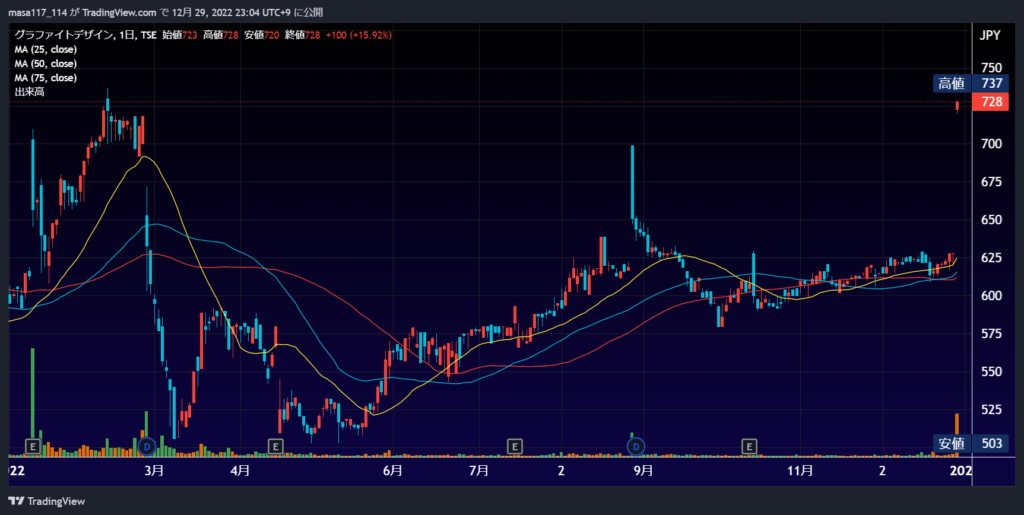The height and width of the screenshot is (515, 1024).
Task: Click the 525 price axis value
Action: pyautogui.click(x=991, y=409)
